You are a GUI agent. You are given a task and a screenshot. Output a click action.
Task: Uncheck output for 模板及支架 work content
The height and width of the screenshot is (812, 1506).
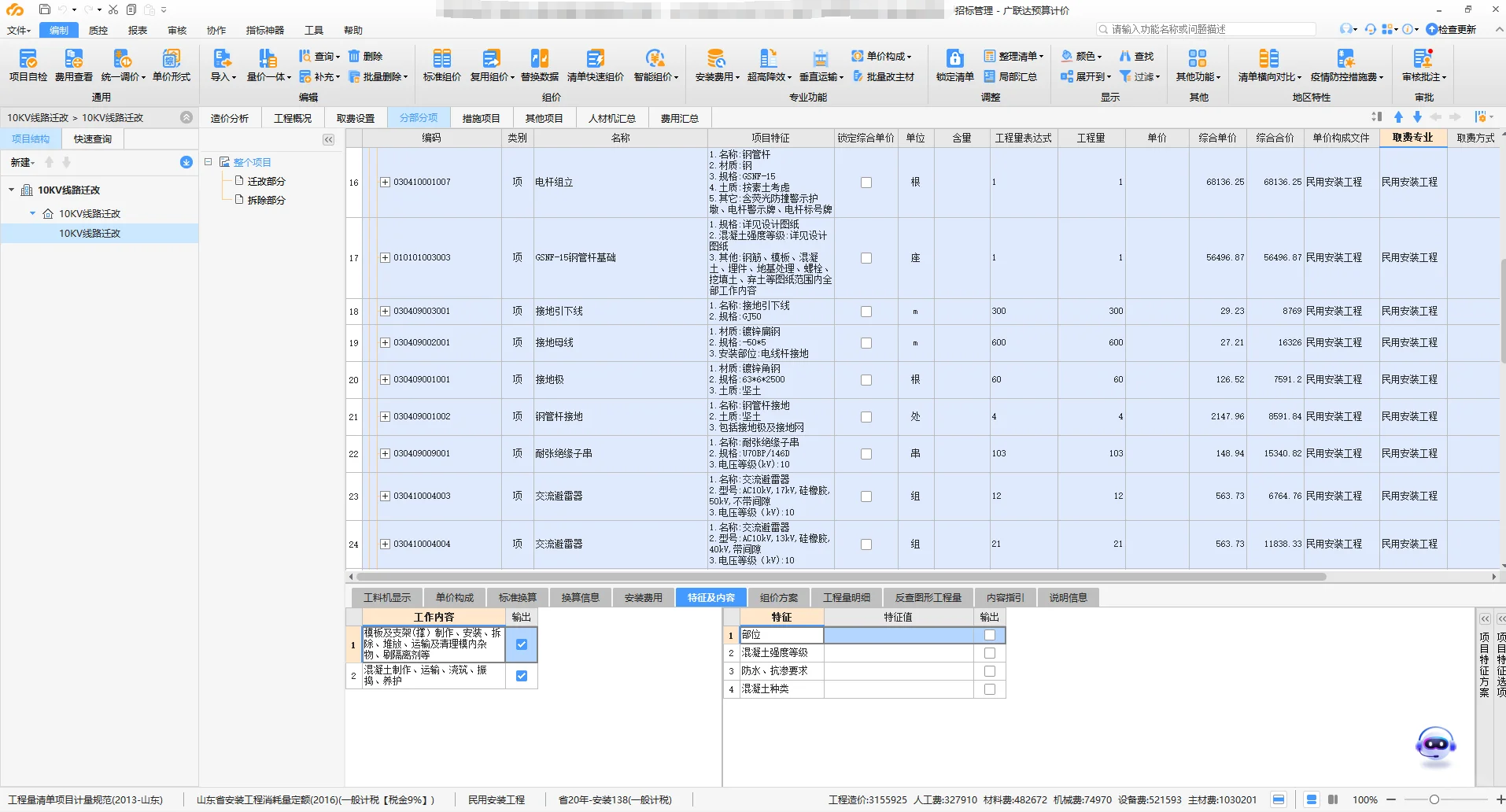tap(521, 644)
